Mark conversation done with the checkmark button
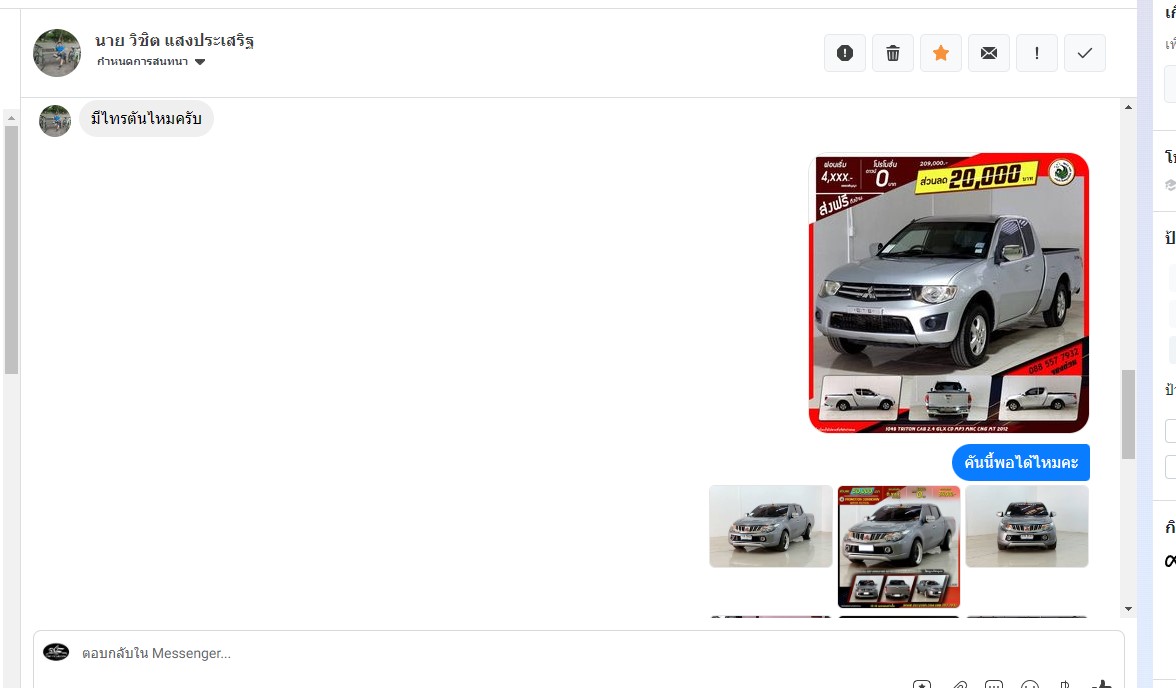This screenshot has width=1176, height=688. [x=1084, y=53]
